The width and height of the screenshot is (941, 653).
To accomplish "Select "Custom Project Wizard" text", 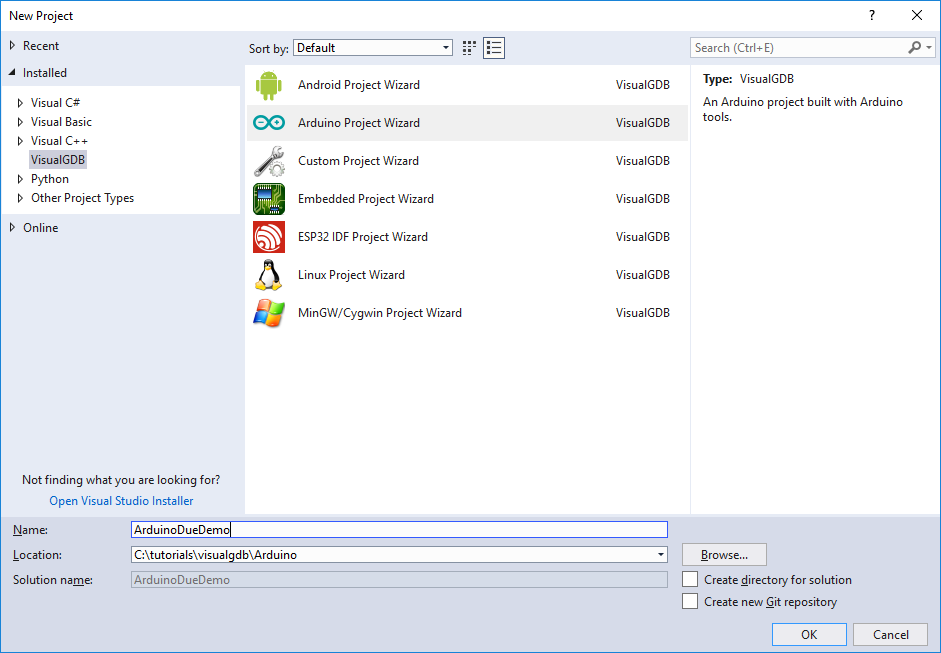I will [358, 161].
